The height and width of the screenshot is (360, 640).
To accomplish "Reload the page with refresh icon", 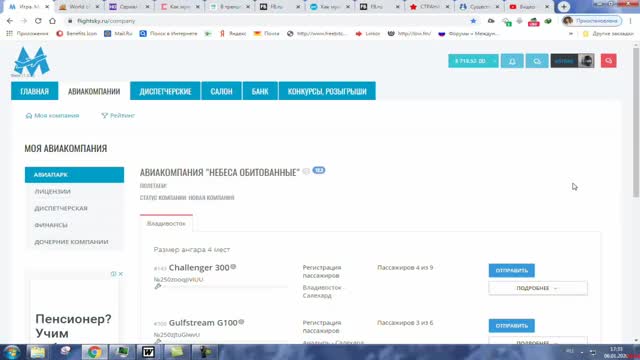I will point(38,21).
